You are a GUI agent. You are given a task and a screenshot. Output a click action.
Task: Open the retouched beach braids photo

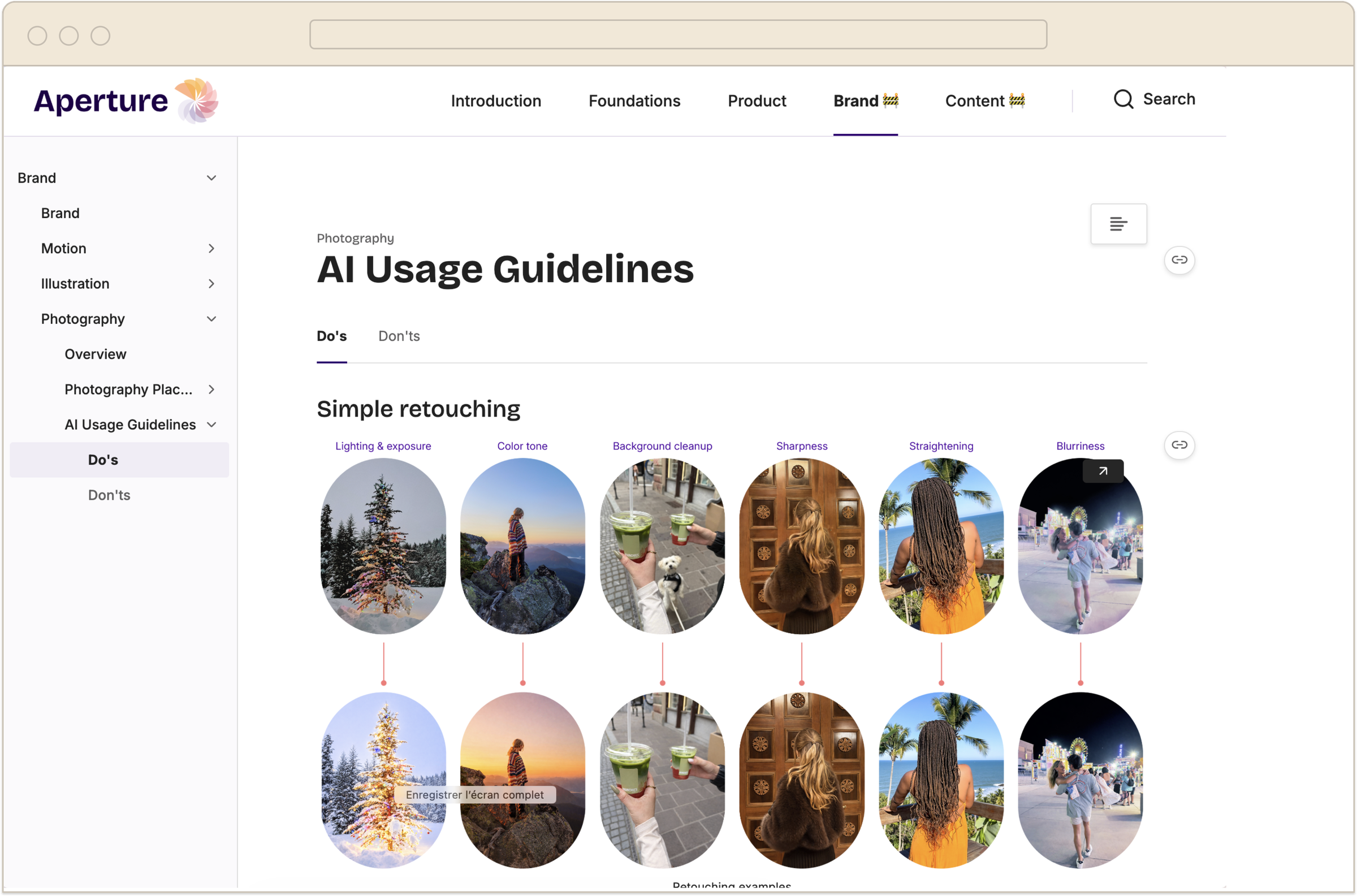pos(941,781)
